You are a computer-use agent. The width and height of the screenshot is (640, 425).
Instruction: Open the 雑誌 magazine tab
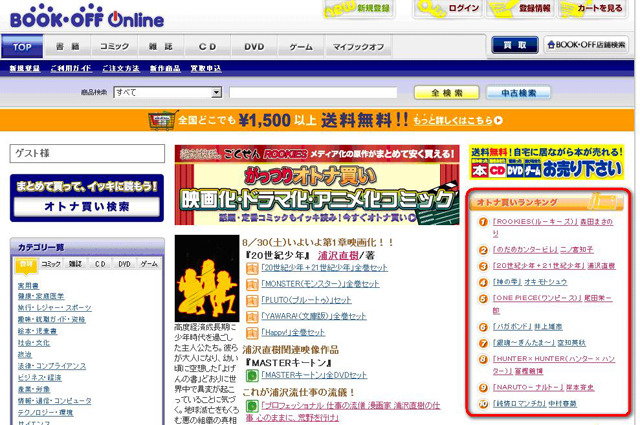coord(161,47)
